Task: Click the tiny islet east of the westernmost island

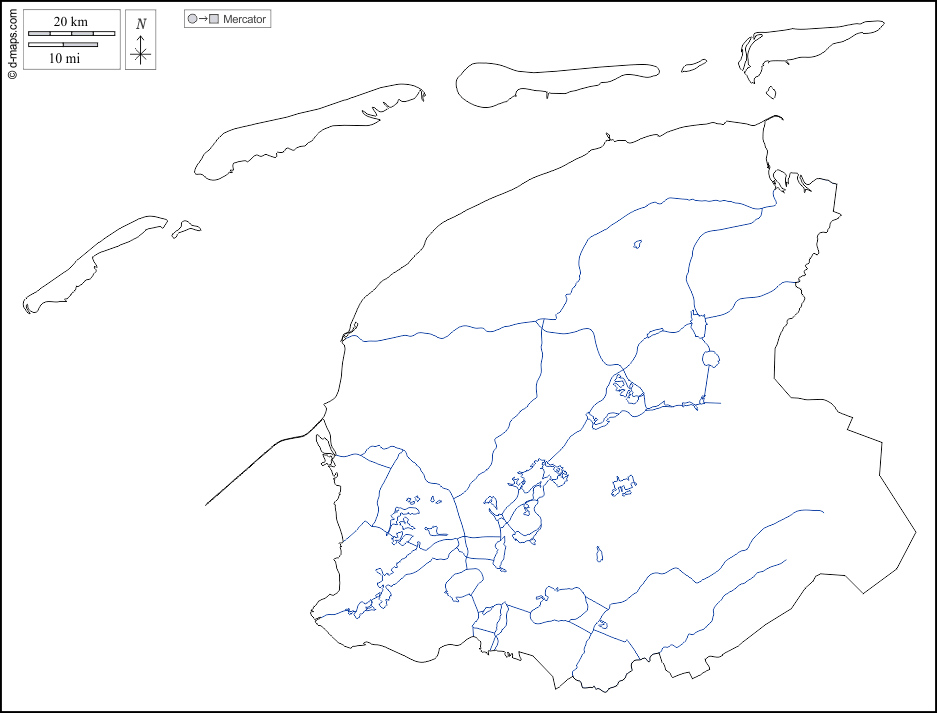Action: point(185,229)
